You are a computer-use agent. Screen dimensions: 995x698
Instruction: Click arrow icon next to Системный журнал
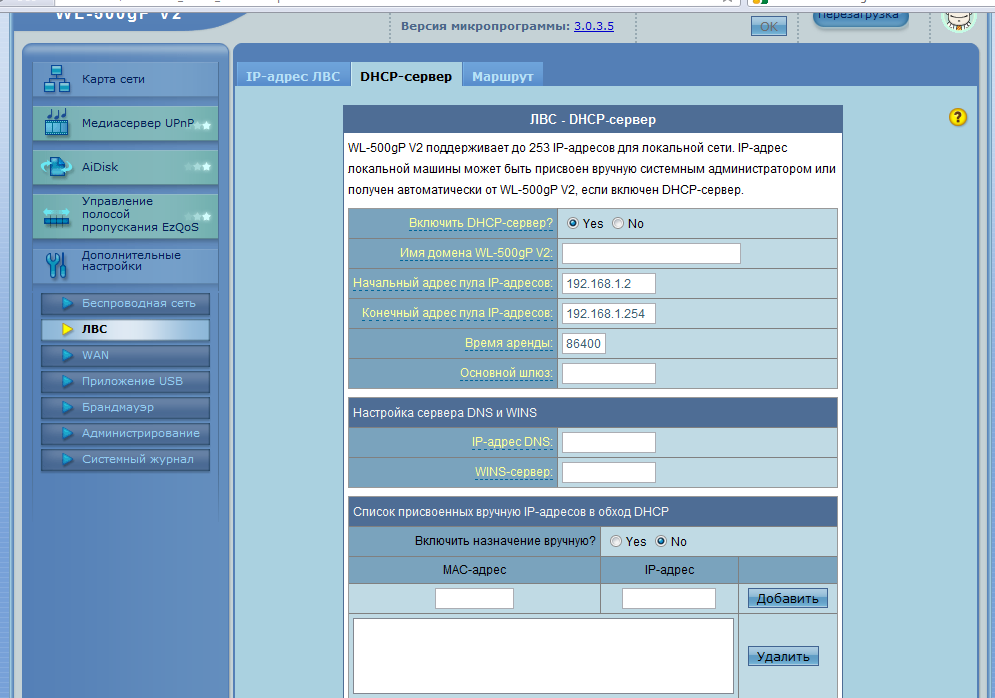click(67, 459)
